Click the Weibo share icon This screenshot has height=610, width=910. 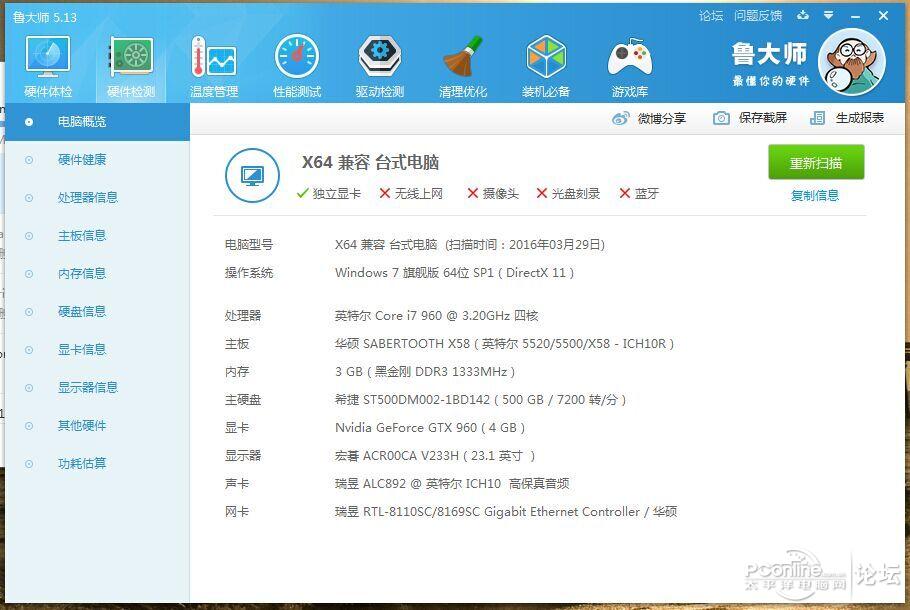[620, 118]
